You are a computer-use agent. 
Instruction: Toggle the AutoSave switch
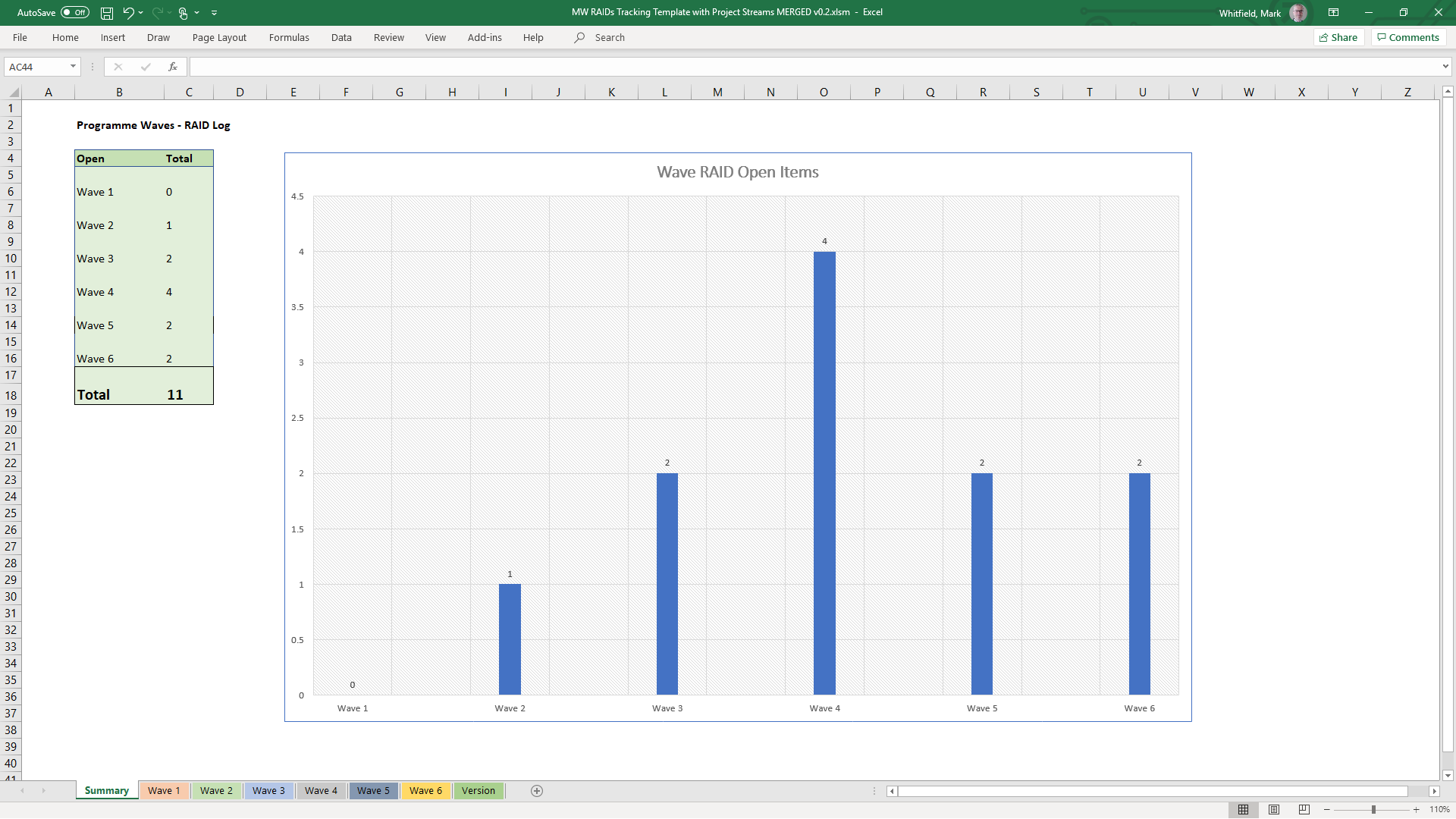(x=74, y=13)
